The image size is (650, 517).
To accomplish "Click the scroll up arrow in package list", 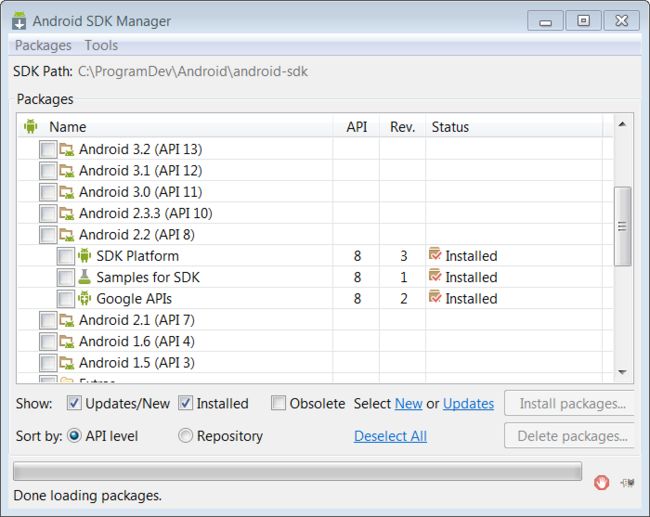I will tap(622, 124).
